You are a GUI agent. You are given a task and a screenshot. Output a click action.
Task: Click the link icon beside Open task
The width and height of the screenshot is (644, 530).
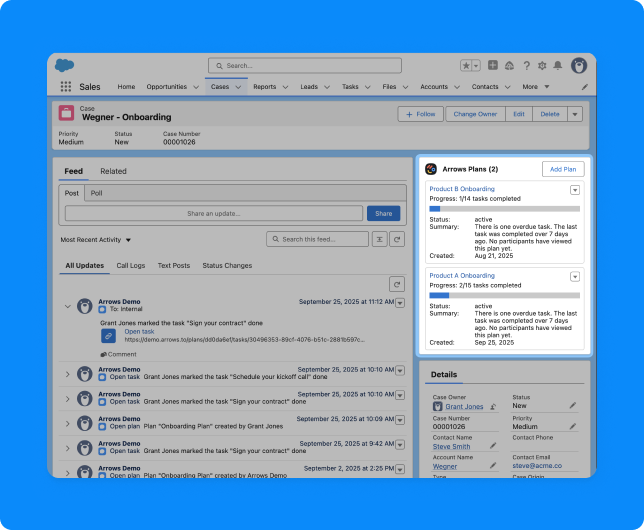108,336
